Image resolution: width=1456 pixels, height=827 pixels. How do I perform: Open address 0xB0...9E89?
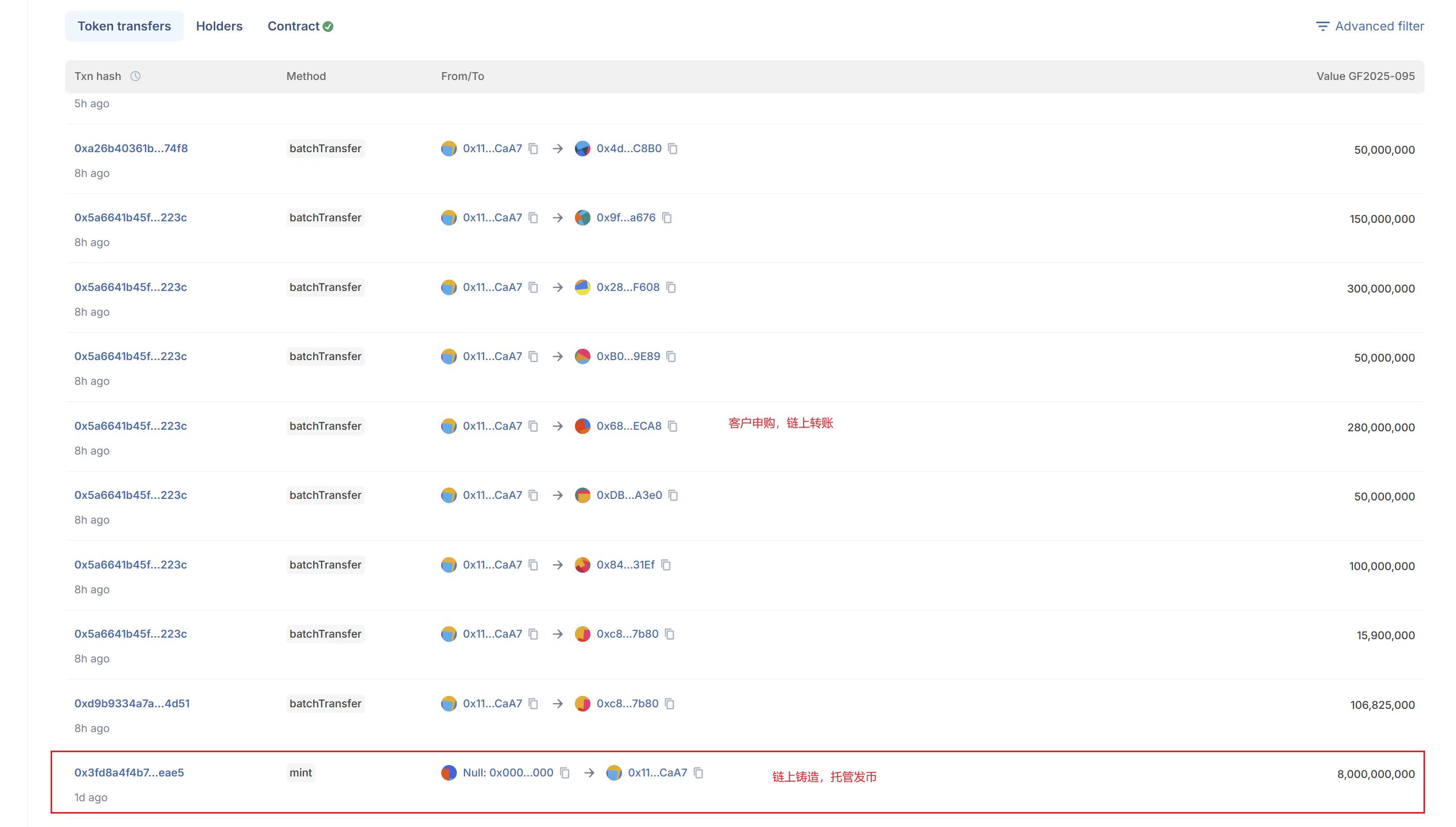click(x=628, y=356)
